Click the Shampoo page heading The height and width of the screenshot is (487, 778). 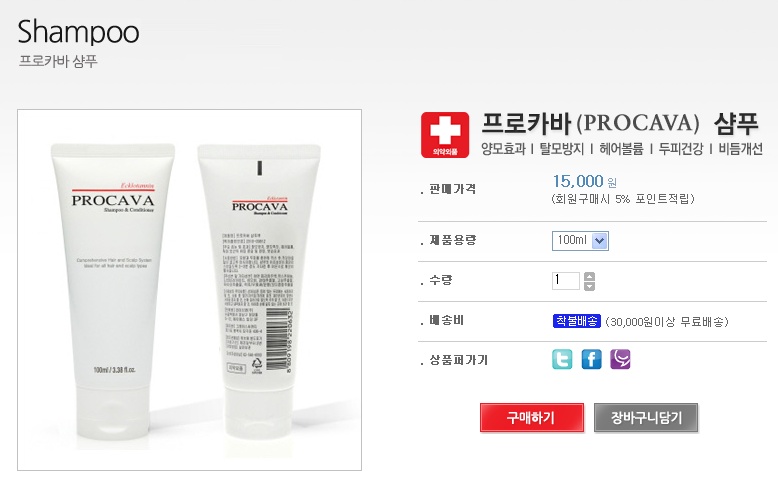(x=78, y=32)
